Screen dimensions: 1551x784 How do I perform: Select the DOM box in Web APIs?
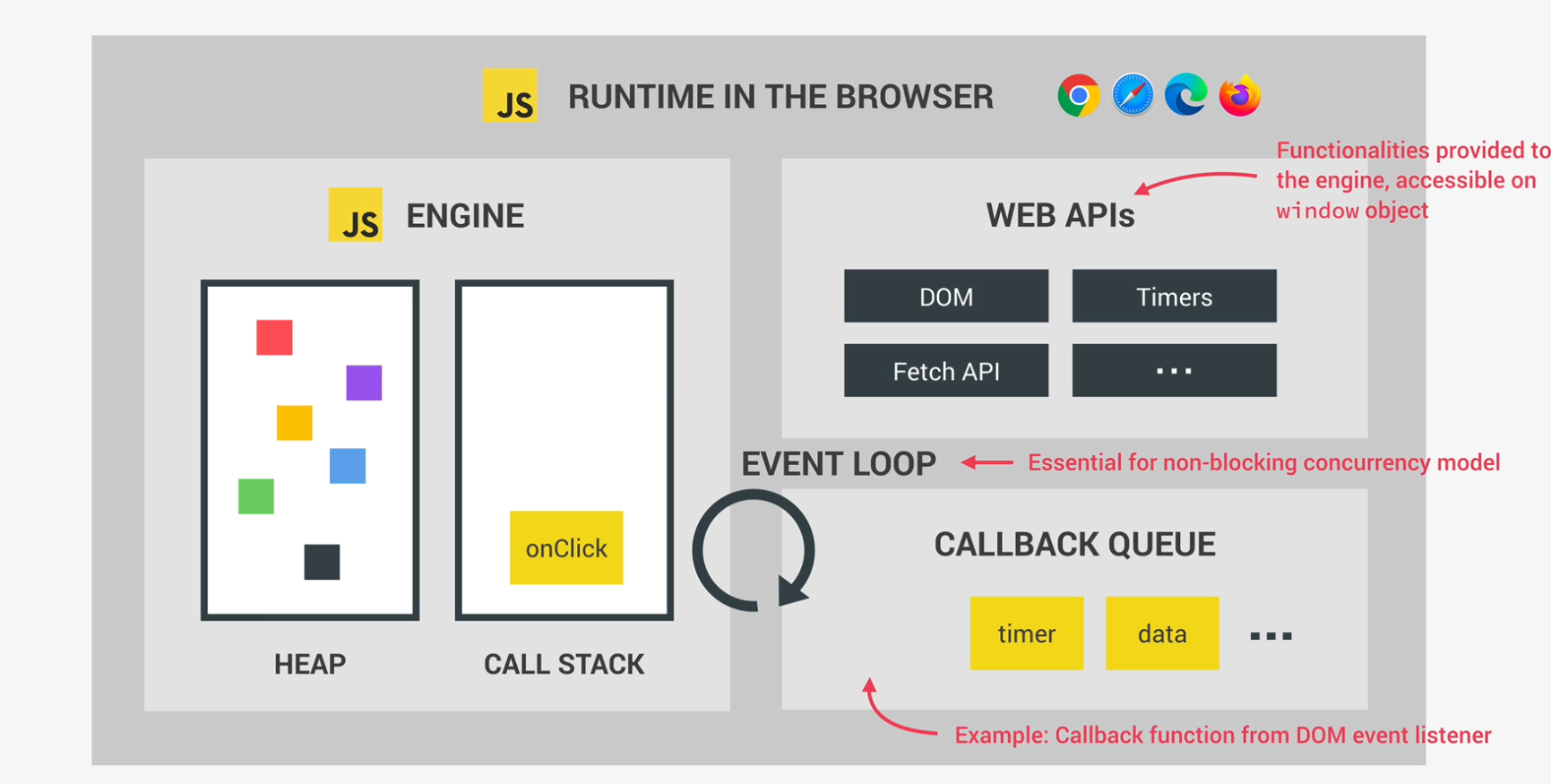tap(946, 296)
